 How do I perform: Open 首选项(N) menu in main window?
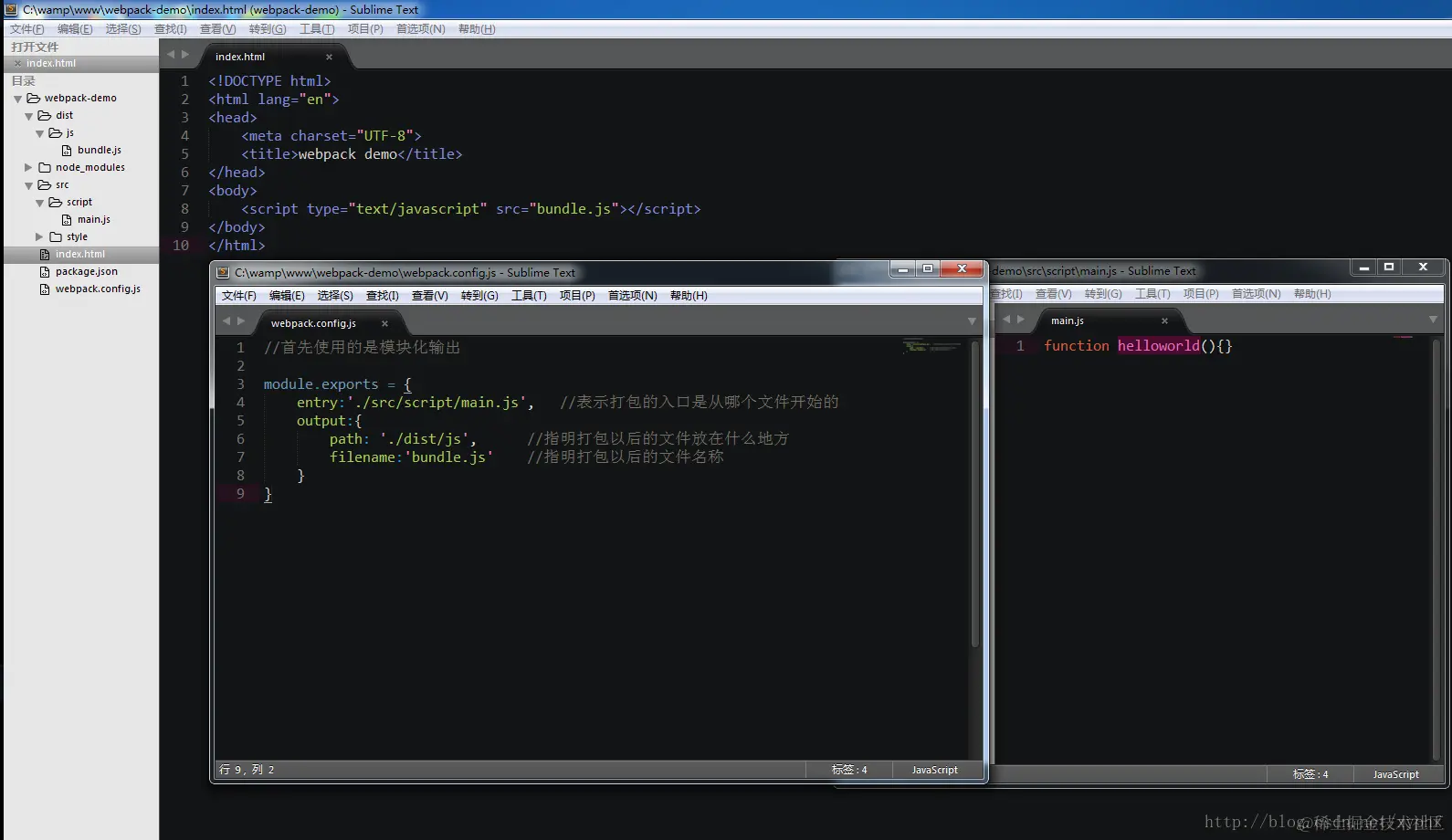coord(421,29)
